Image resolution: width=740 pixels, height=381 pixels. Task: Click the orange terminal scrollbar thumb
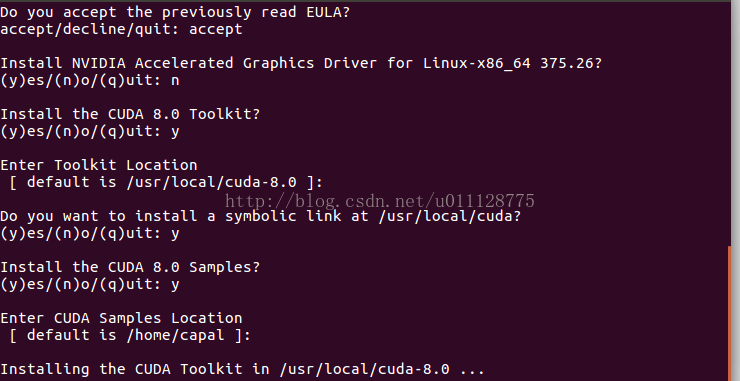click(x=730, y=313)
